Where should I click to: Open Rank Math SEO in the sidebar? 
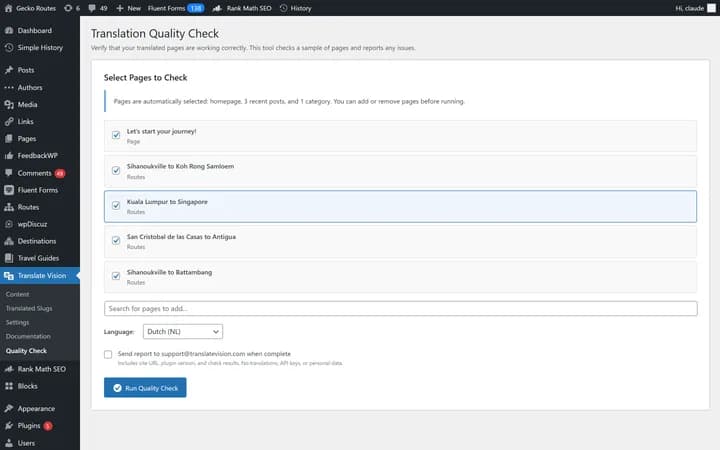pyautogui.click(x=40, y=369)
